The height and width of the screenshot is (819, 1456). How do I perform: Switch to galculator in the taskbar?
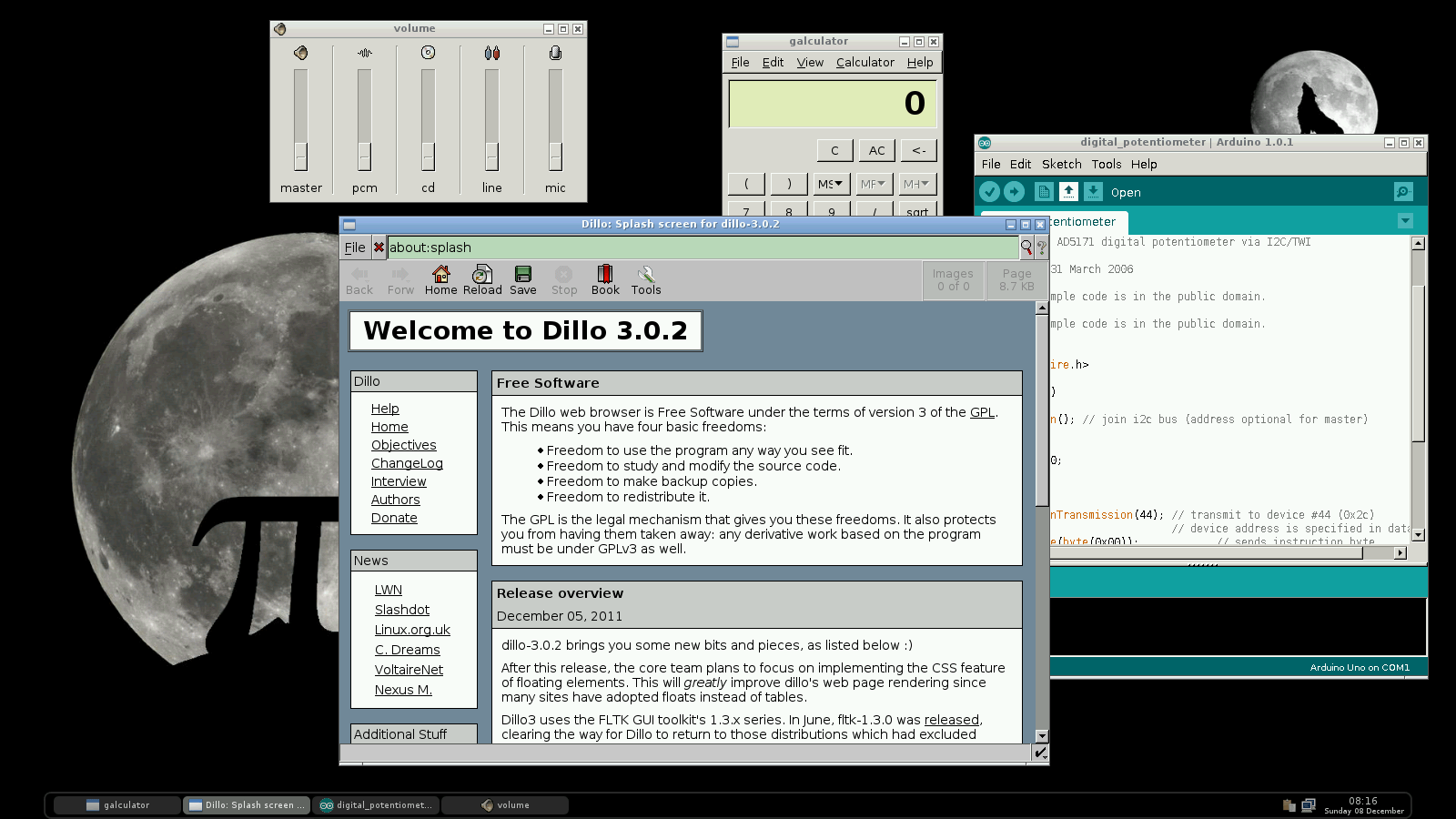point(116,805)
